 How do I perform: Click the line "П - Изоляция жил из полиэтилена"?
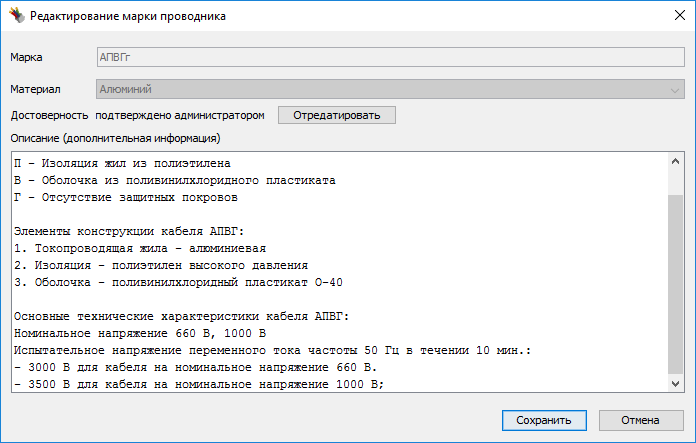(122, 164)
